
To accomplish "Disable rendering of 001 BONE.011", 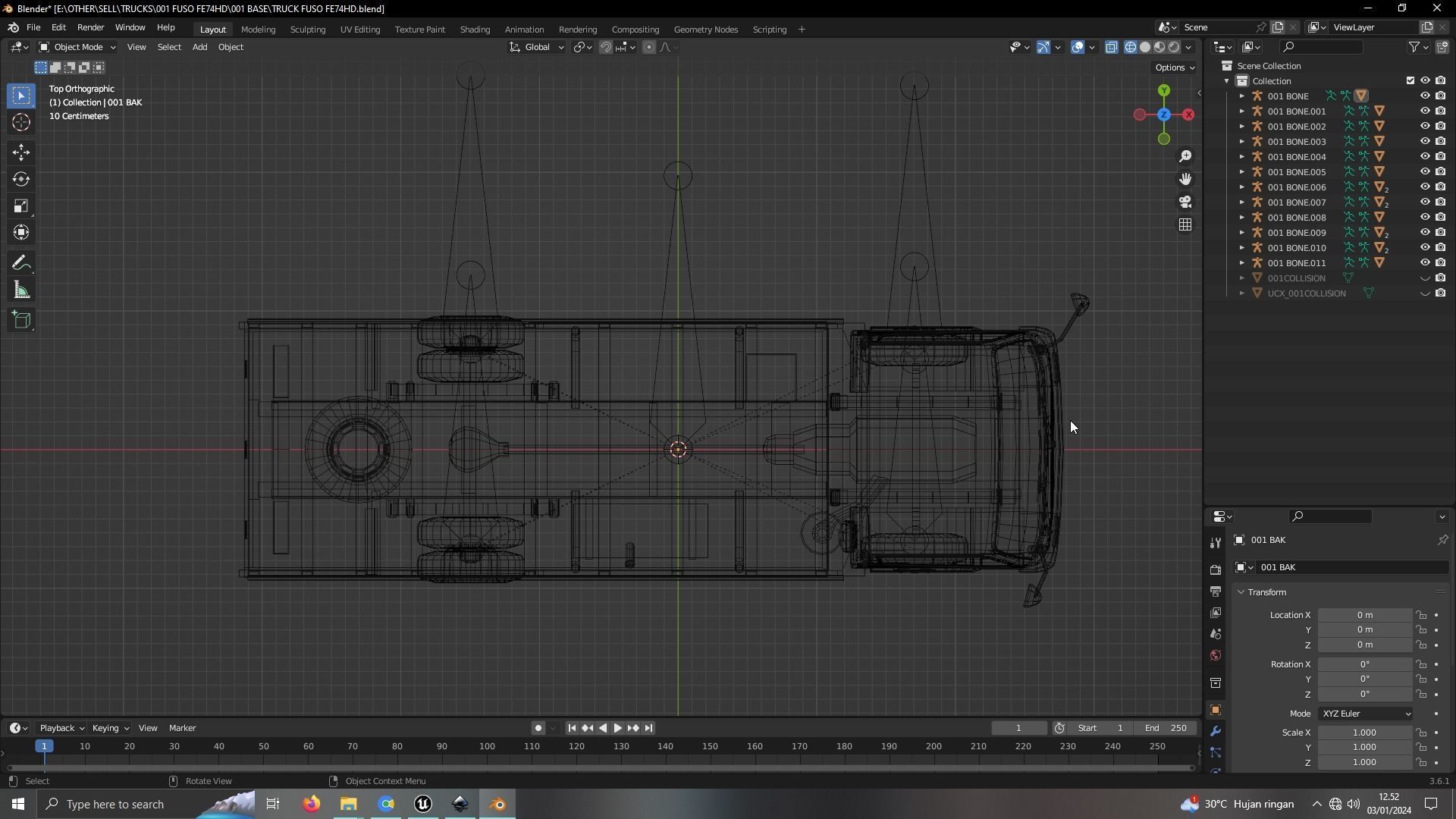I will pos(1440,263).
